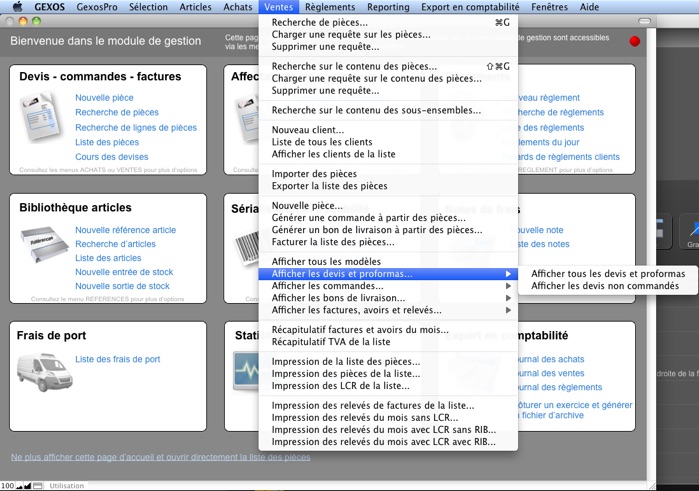
Task: Choose Afficher les clients de la liste
Action: pos(388,154)
